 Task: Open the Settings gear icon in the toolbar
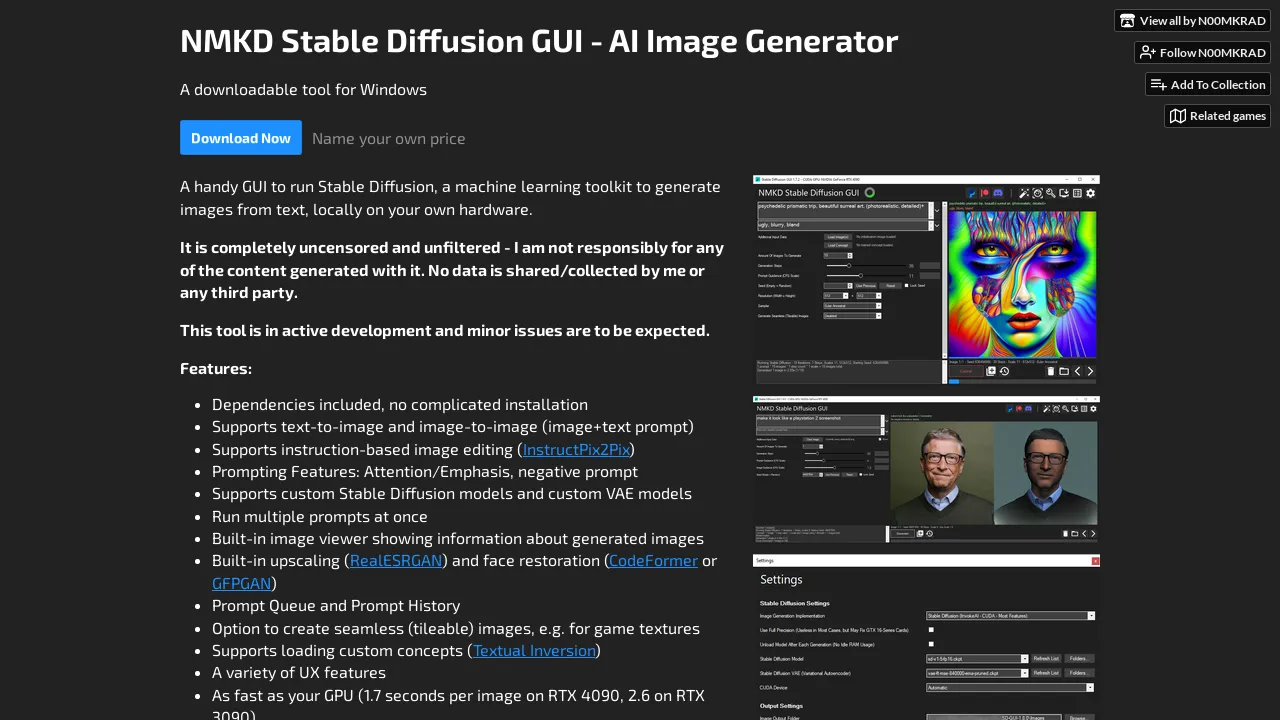[x=1090, y=193]
